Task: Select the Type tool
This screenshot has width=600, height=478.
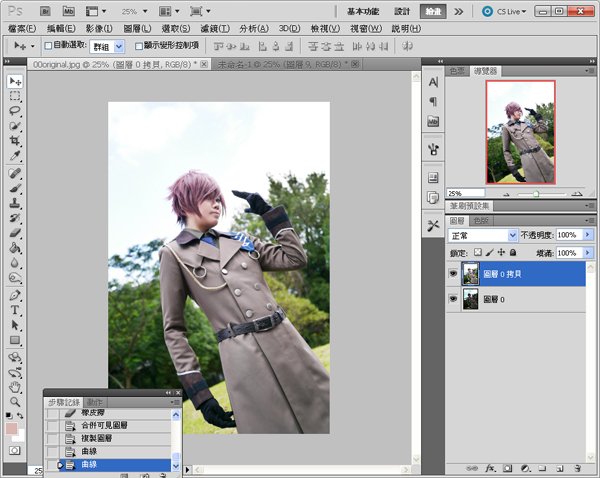Action: click(15, 310)
